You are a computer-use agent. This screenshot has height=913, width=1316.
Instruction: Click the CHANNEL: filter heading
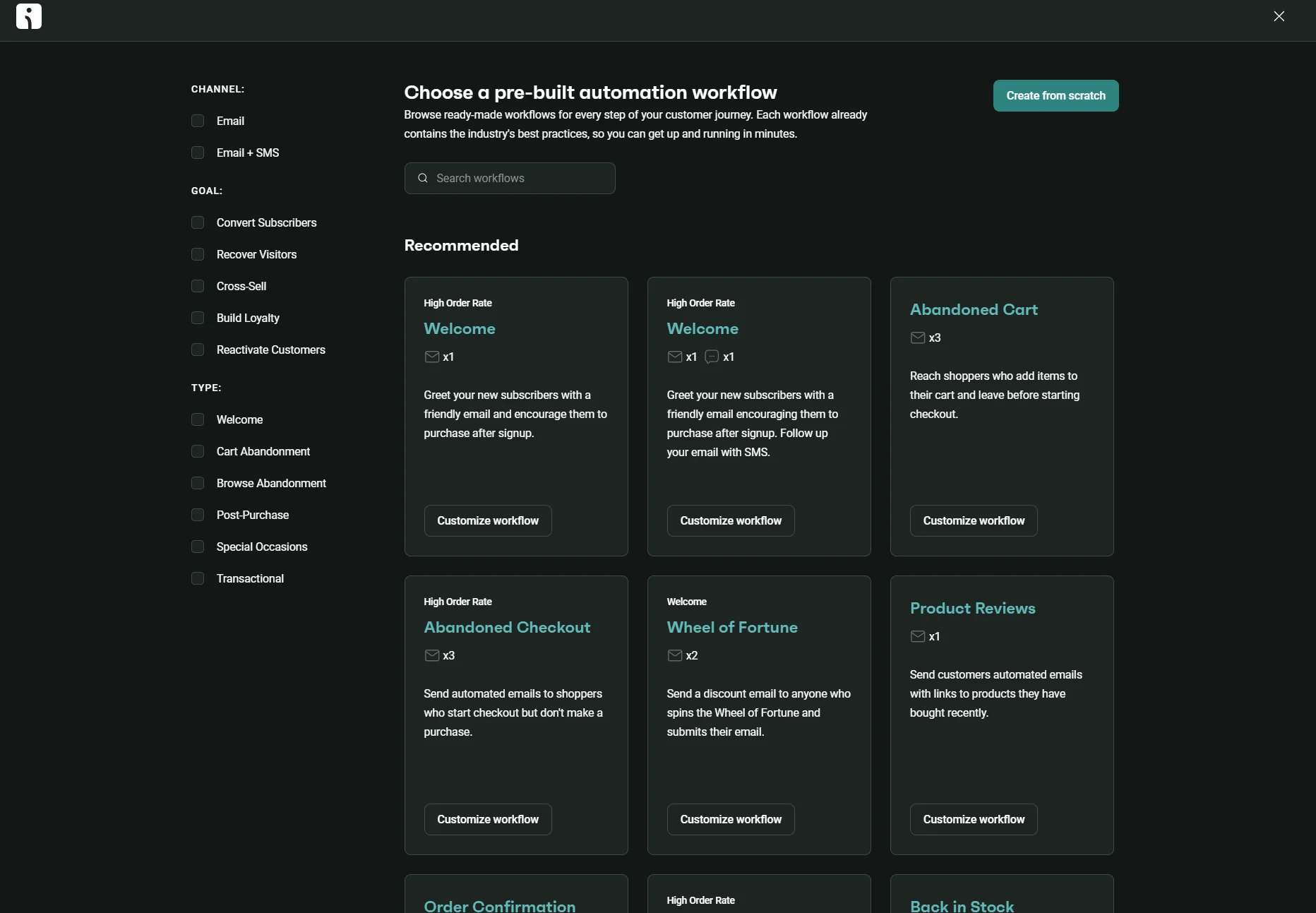(217, 89)
